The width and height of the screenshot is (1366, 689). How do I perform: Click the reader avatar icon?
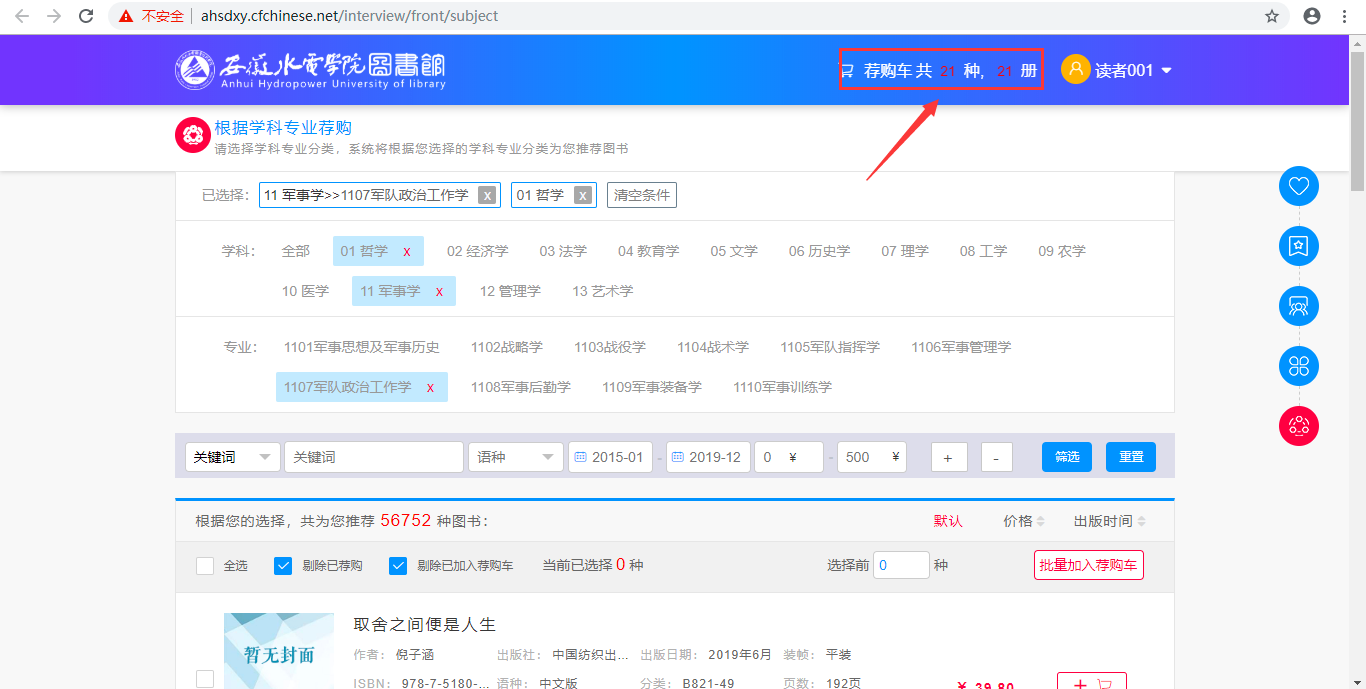click(1075, 69)
